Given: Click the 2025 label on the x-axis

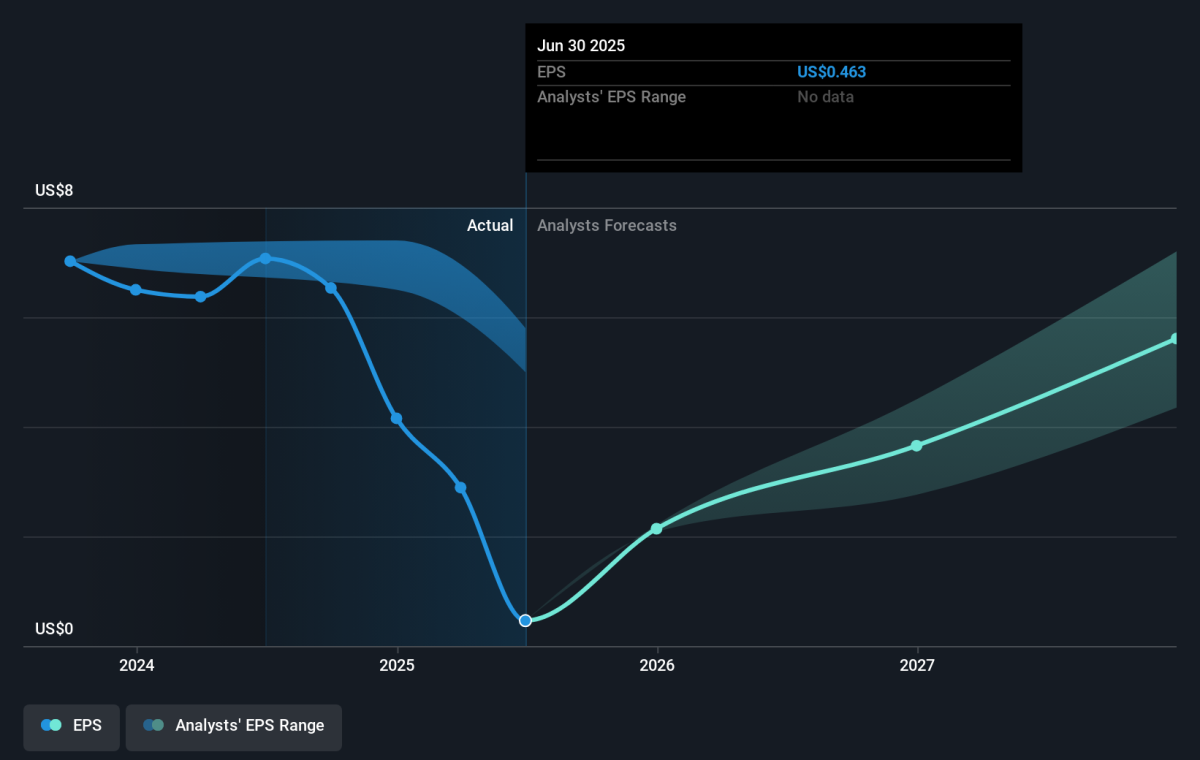Looking at the screenshot, I should [397, 665].
